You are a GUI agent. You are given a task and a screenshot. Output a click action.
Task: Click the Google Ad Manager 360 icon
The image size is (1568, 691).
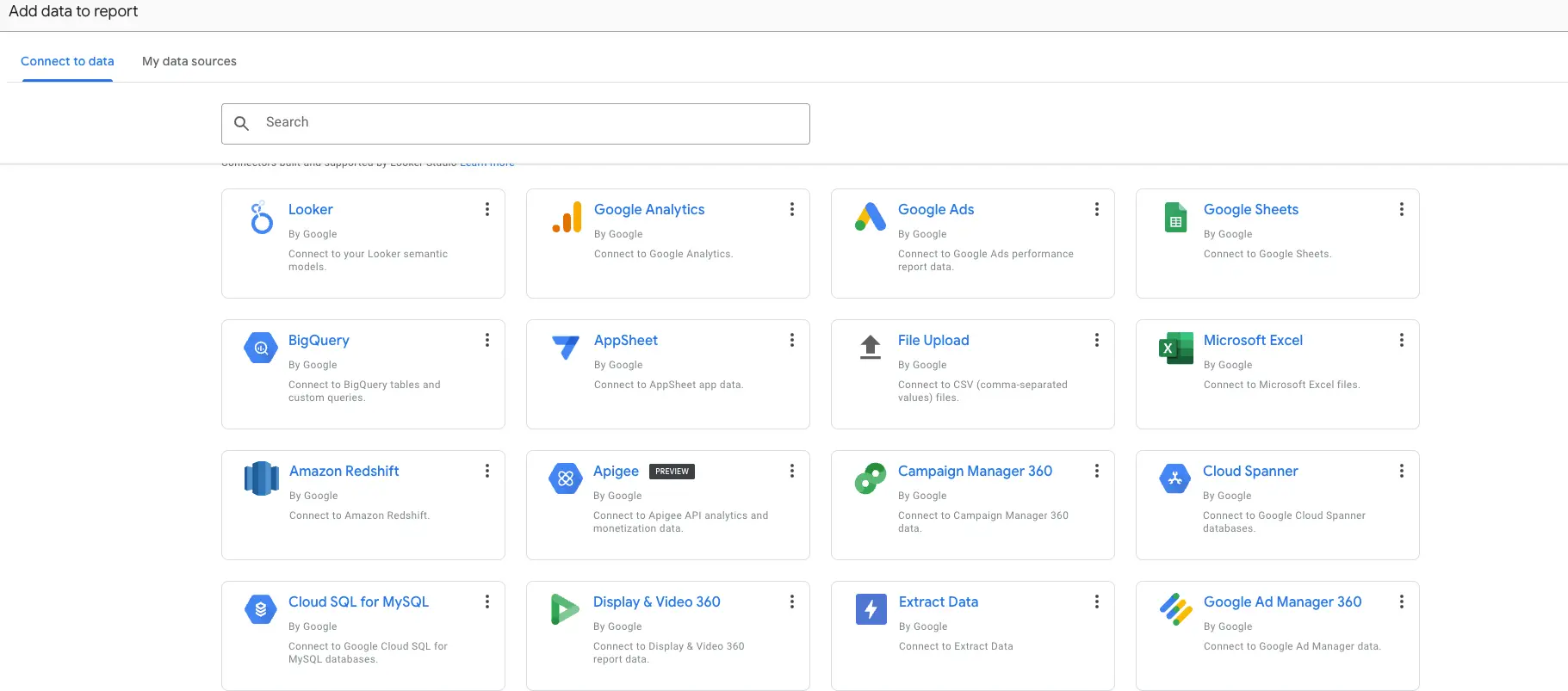(1176, 609)
